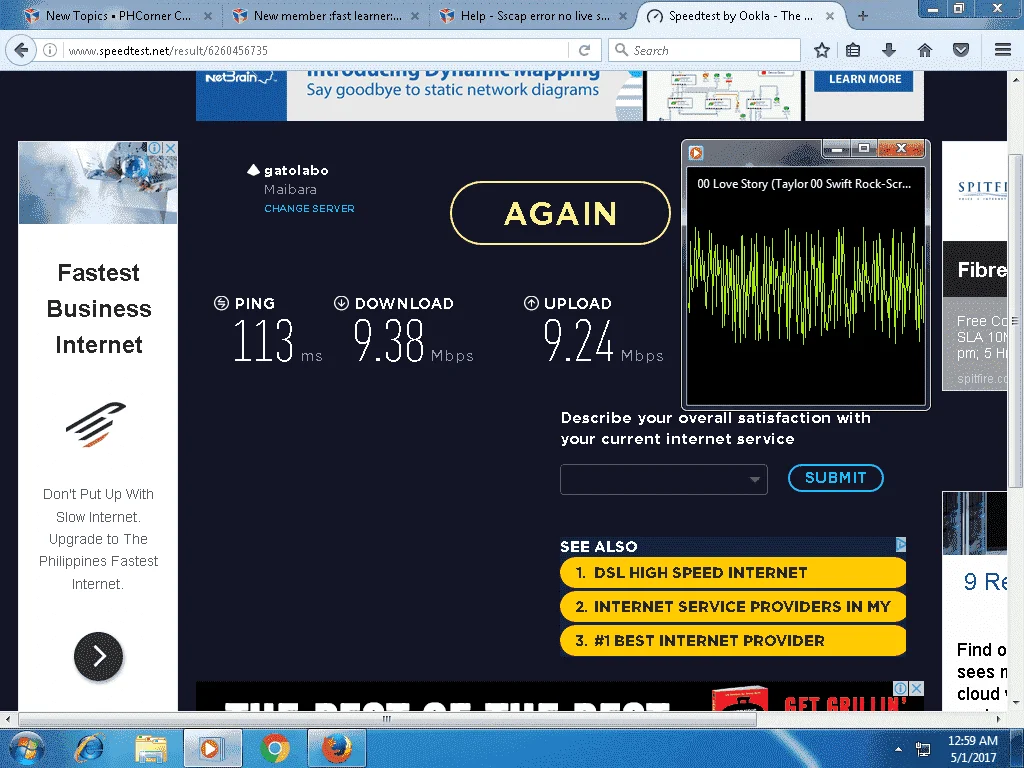Open the Firefox hamburger menu
Viewport: 1024px width, 768px height.
point(1003,50)
